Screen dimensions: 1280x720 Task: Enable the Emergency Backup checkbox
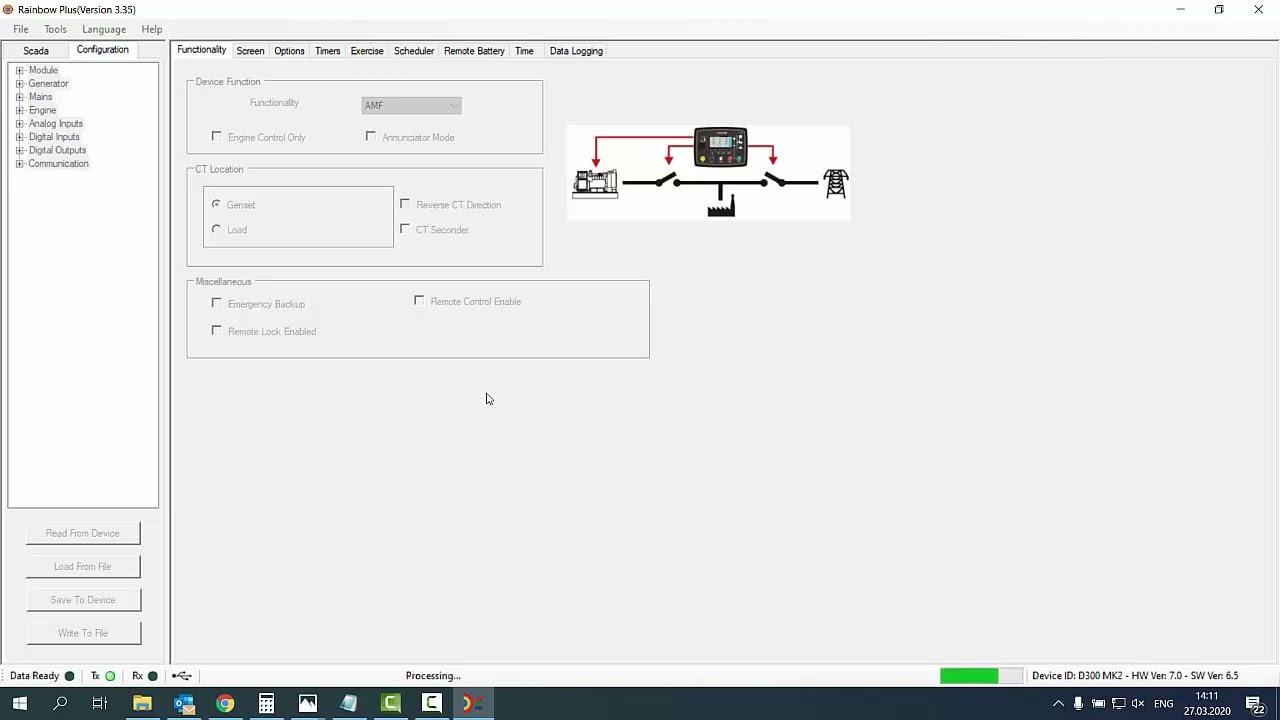pyautogui.click(x=217, y=303)
